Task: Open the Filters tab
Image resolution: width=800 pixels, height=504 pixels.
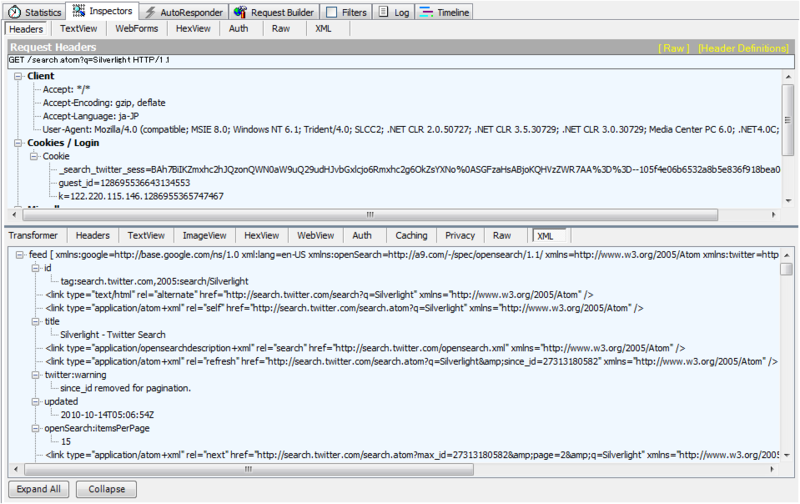Action: pyautogui.click(x=346, y=12)
